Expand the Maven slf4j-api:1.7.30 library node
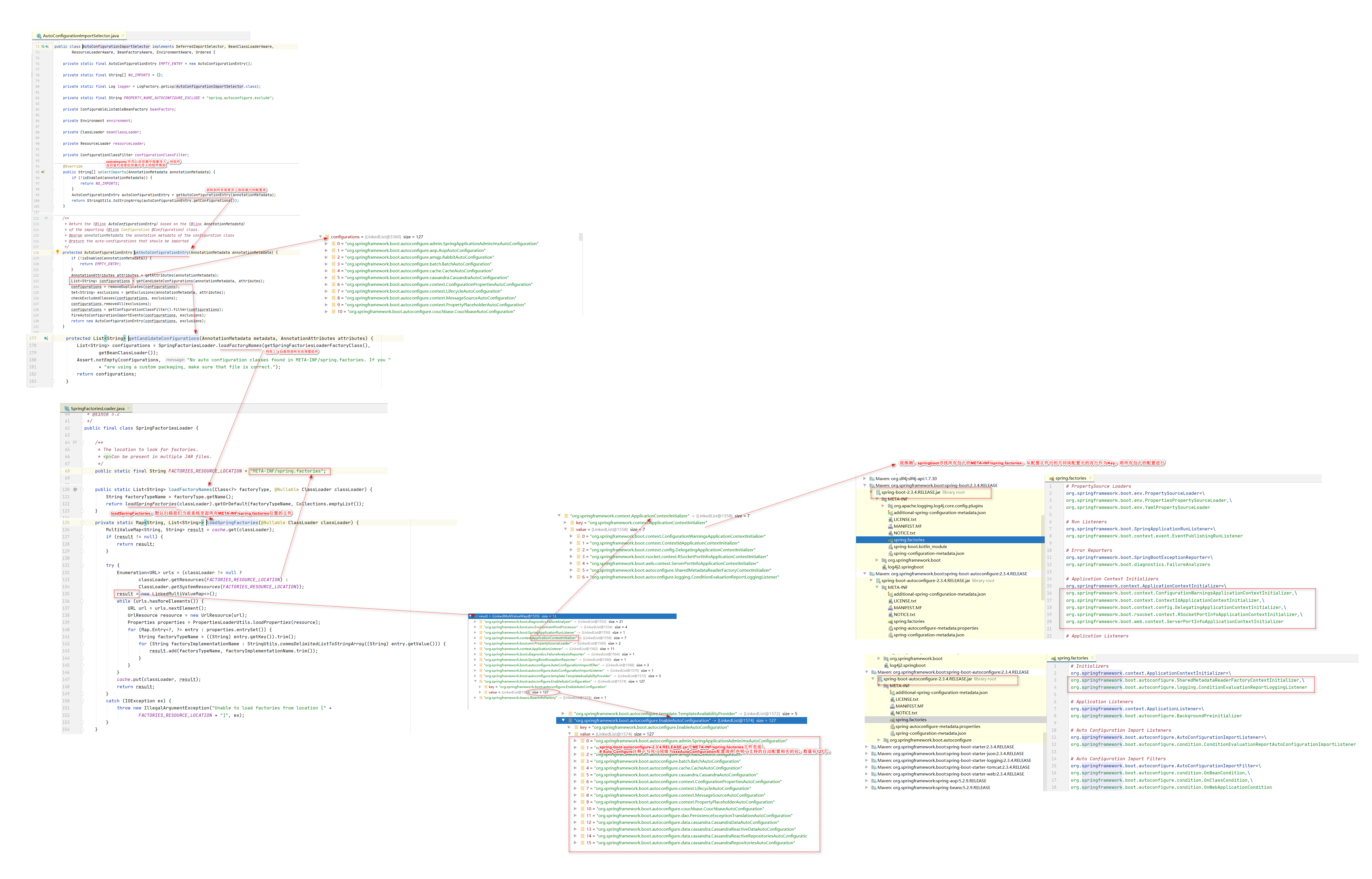 pyautogui.click(x=864, y=479)
